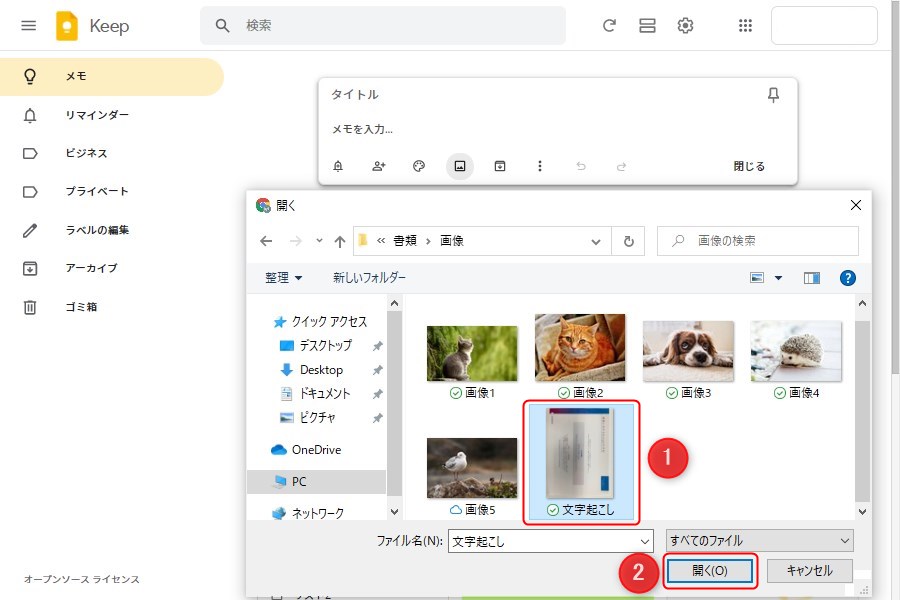Toggle the preview pane button in dialog
This screenshot has width=900, height=600.
point(812,278)
